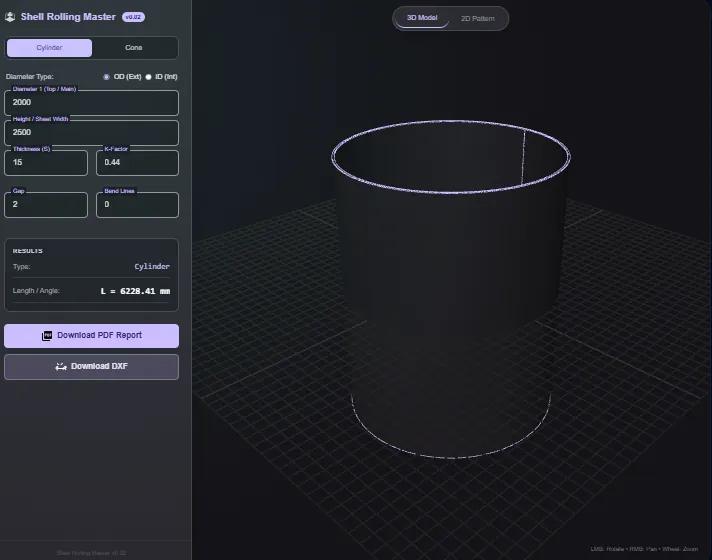Edit the K-Factor value field

(x=137, y=163)
